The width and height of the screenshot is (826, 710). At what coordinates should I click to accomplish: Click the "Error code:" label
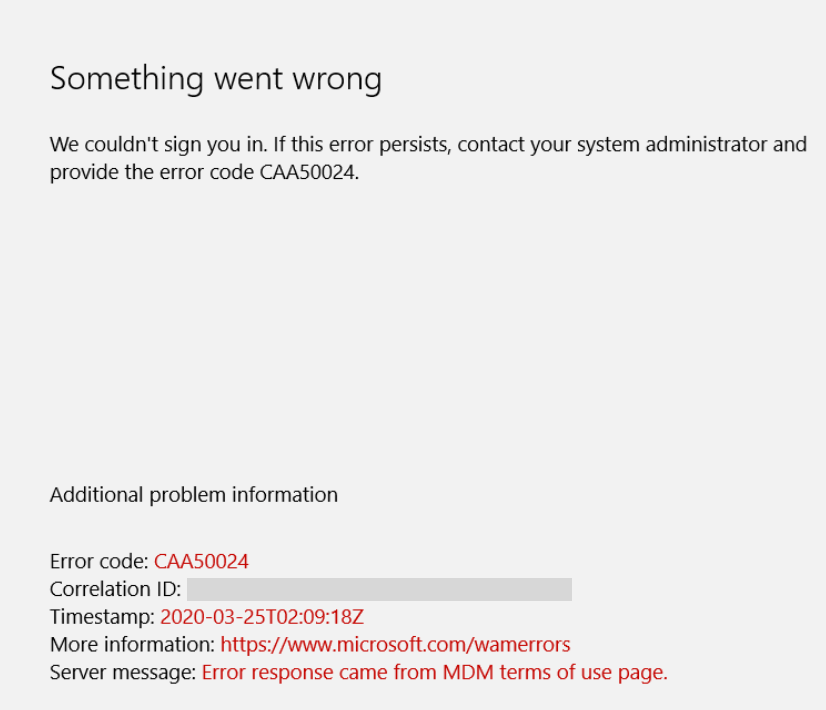99,561
